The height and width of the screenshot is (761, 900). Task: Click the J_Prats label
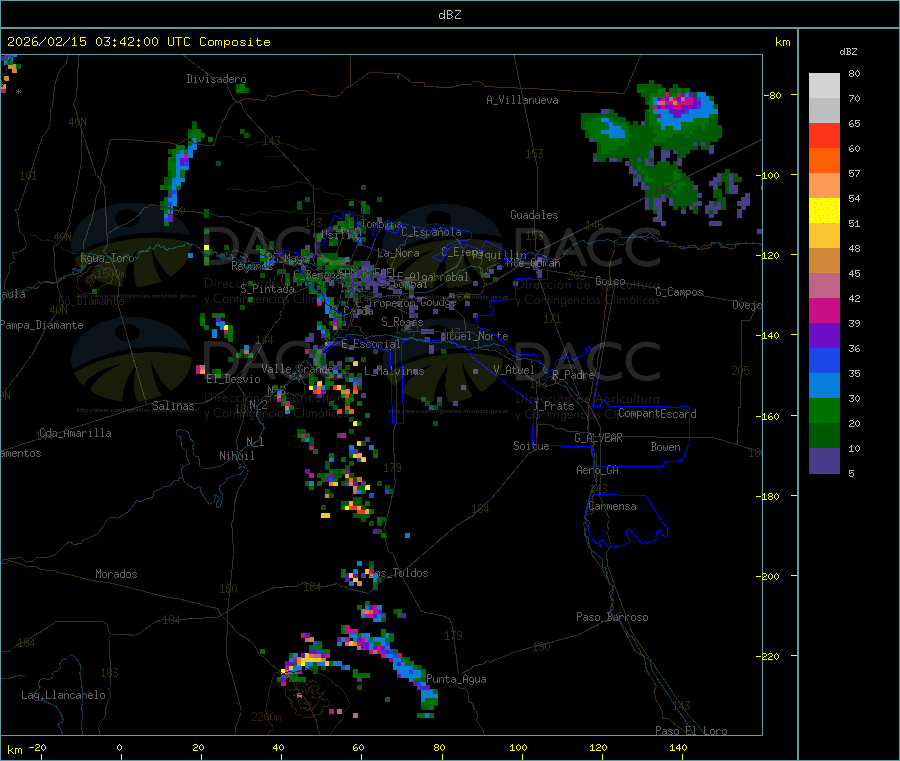[552, 406]
